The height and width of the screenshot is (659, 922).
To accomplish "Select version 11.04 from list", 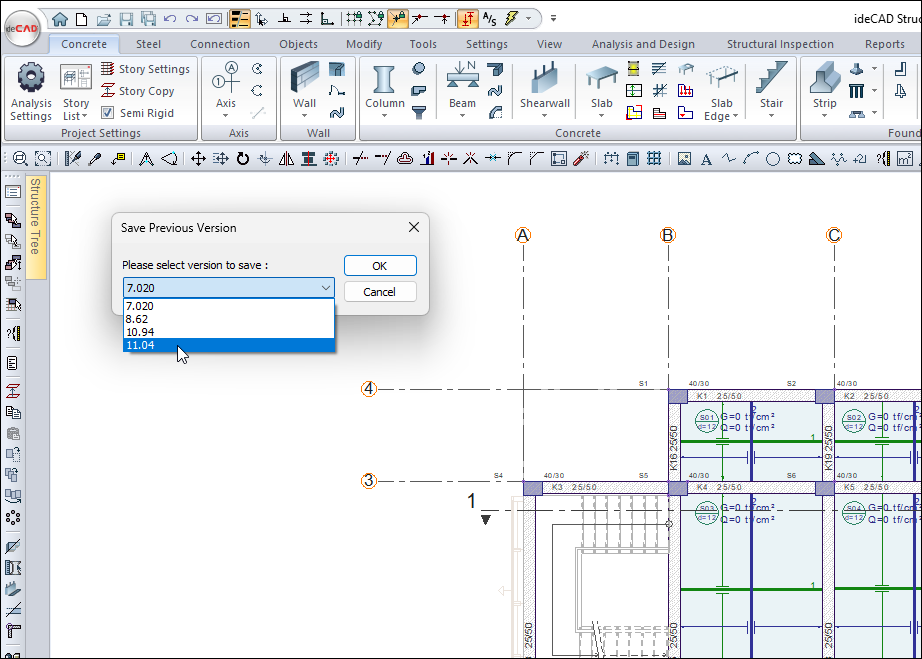I will (228, 345).
